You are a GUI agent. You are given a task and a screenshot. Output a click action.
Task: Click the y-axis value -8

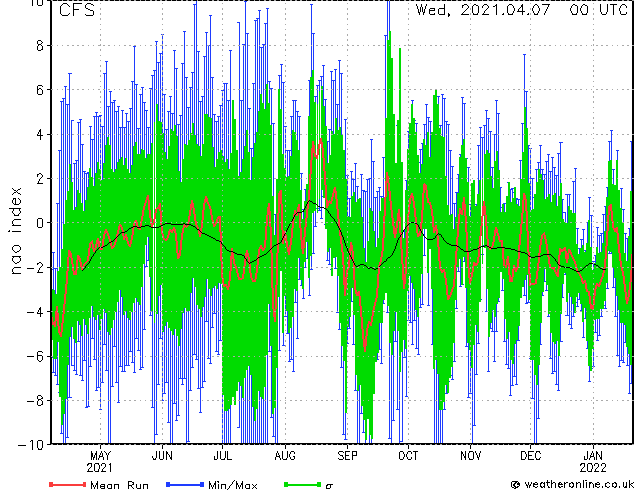pyautogui.click(x=35, y=400)
